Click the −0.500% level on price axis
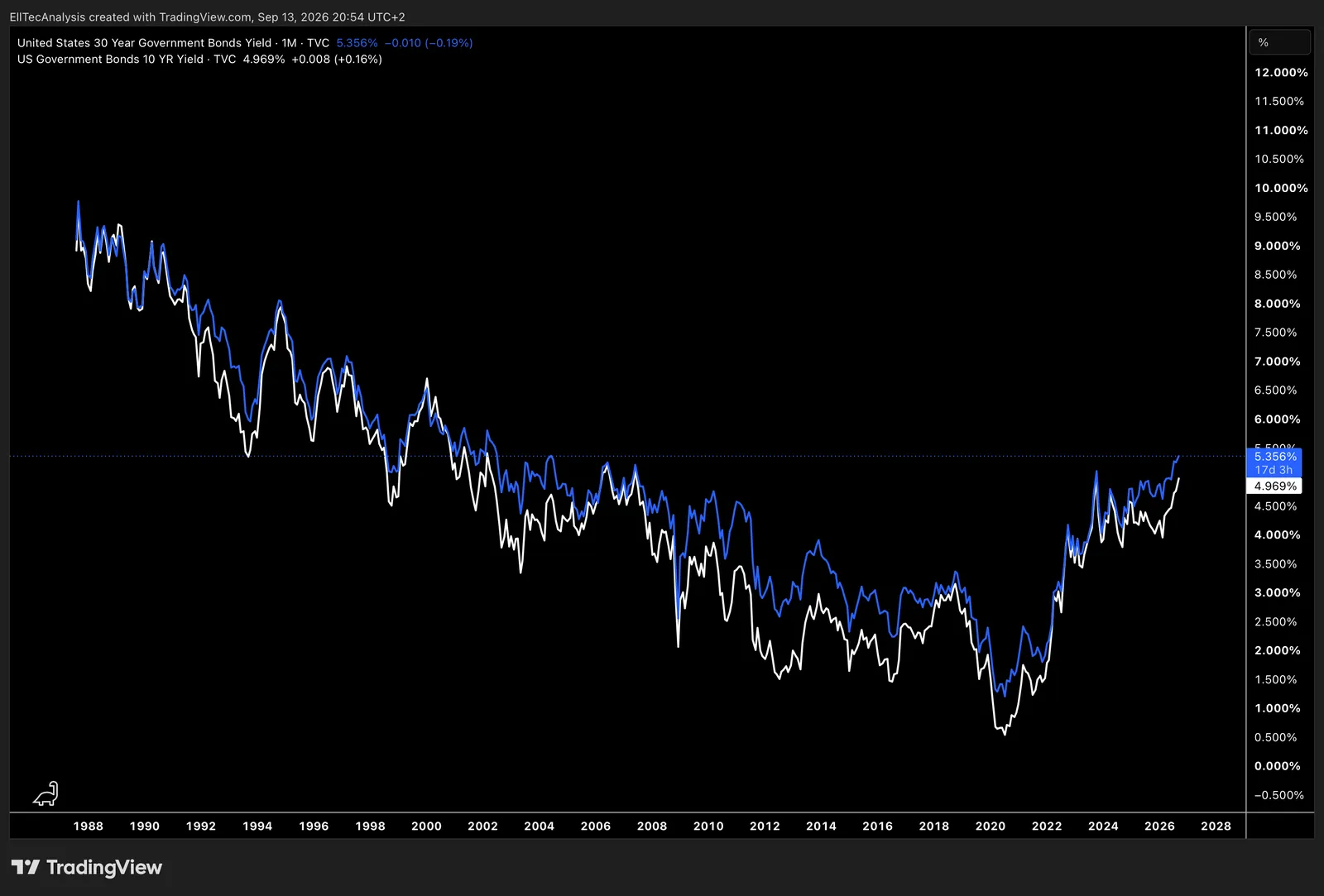1324x896 pixels. coord(1279,795)
